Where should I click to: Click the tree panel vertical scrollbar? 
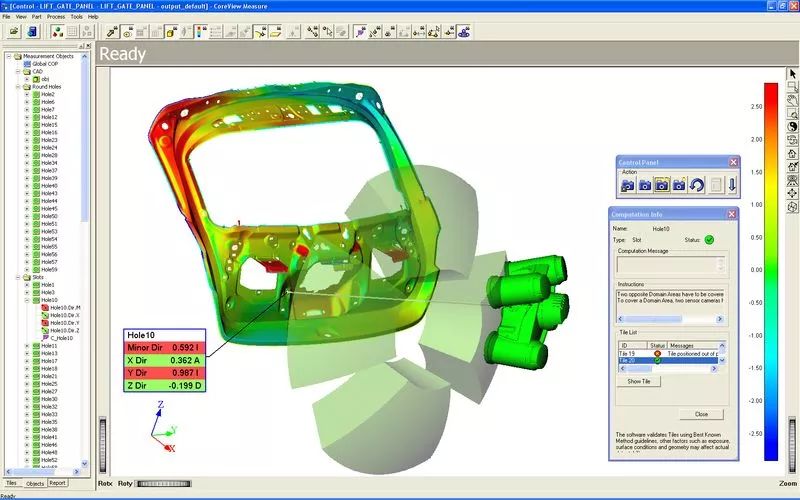pyautogui.click(x=85, y=260)
